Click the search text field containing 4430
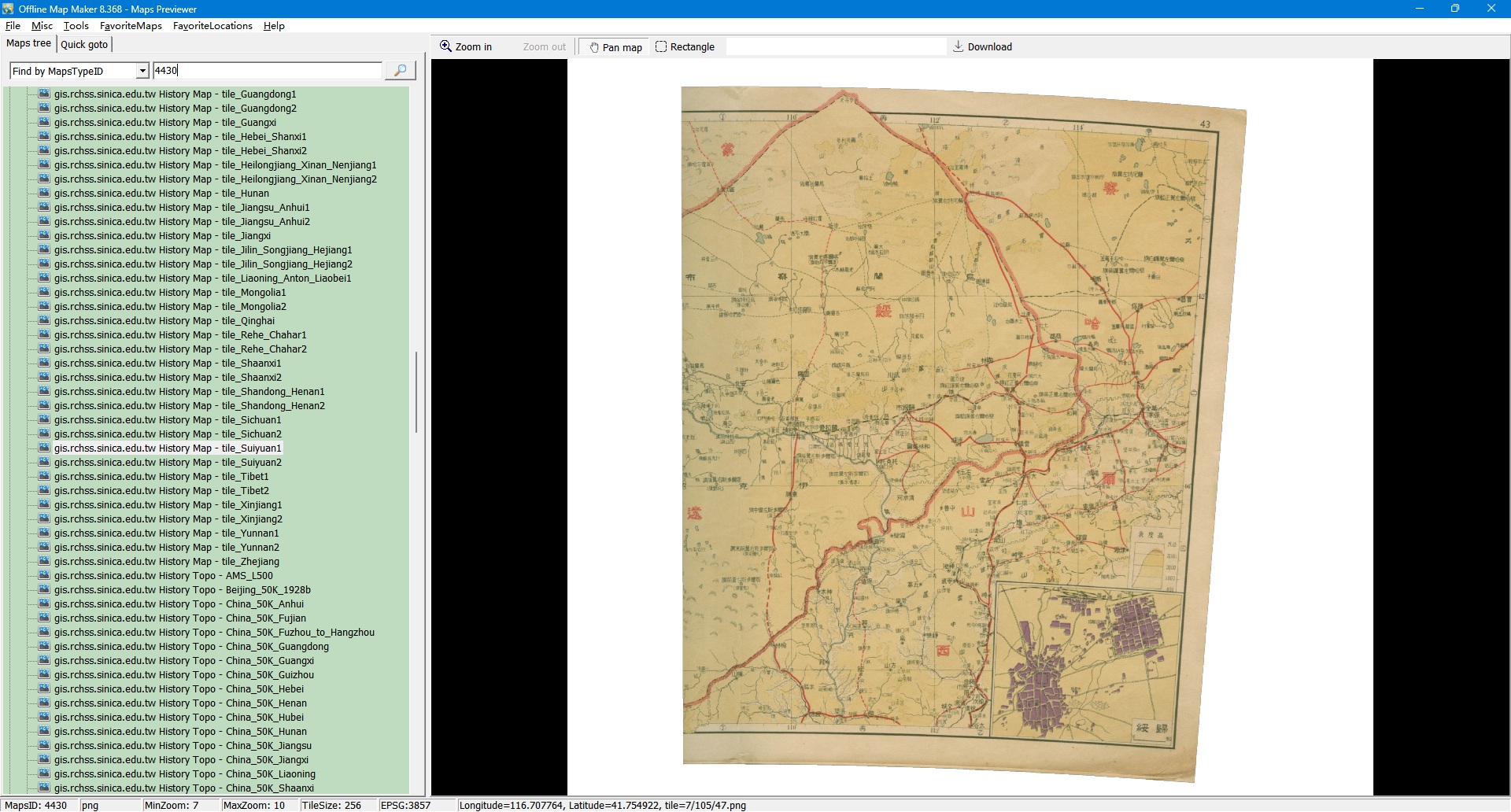 click(268, 71)
